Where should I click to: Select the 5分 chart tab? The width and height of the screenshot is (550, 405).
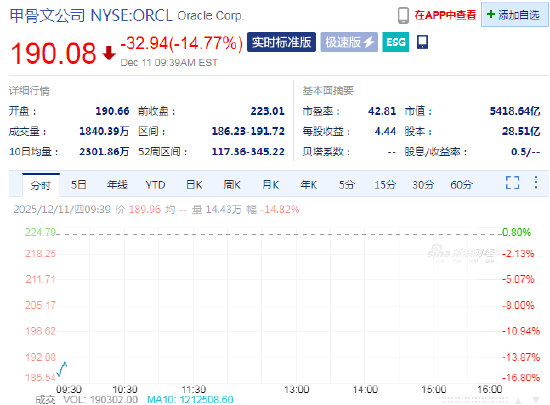[x=347, y=185]
